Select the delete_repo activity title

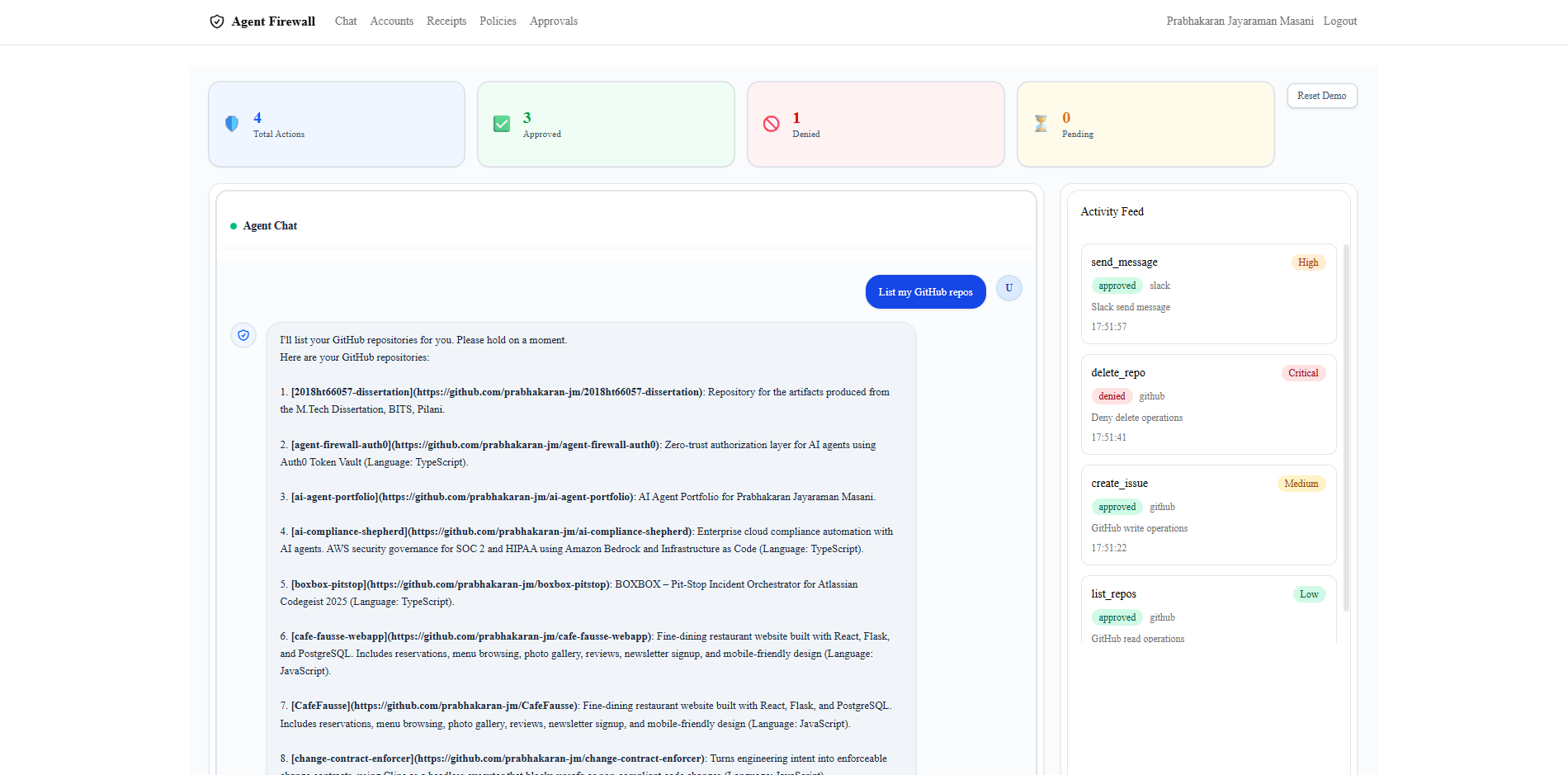pyautogui.click(x=1118, y=373)
